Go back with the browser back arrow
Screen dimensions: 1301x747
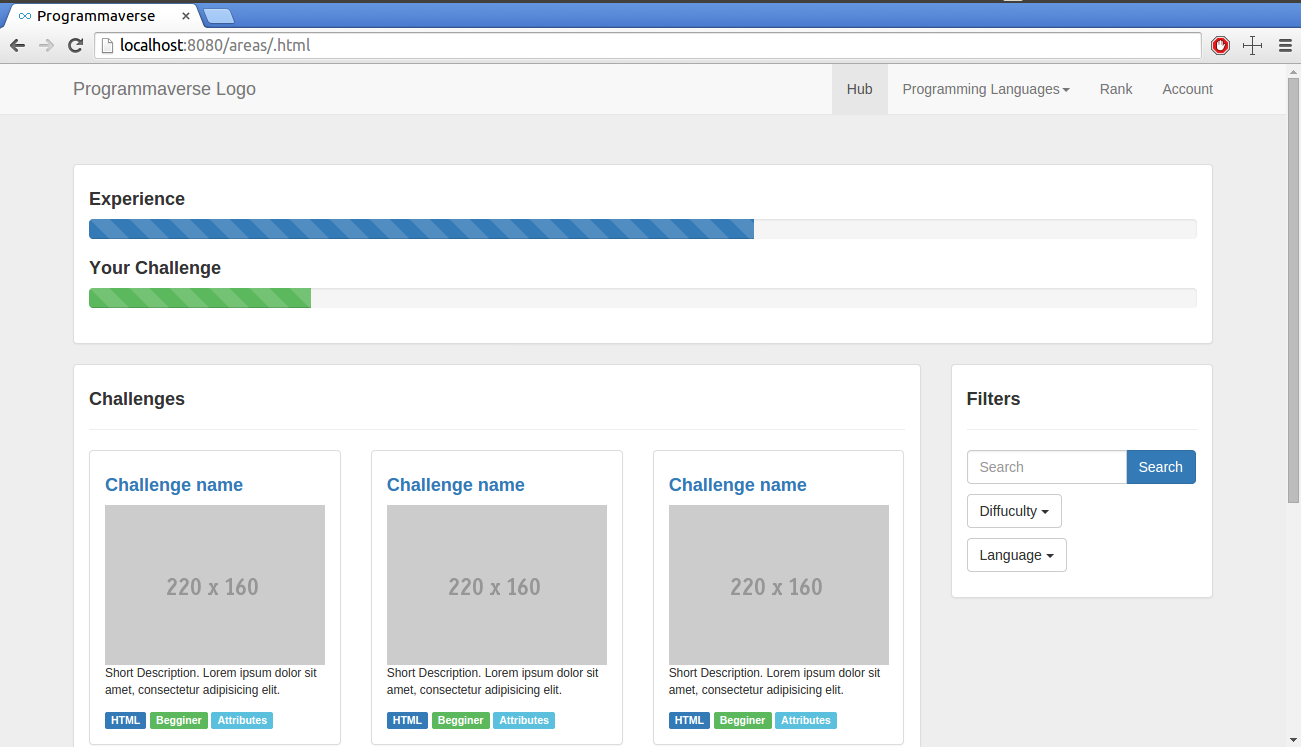17,45
